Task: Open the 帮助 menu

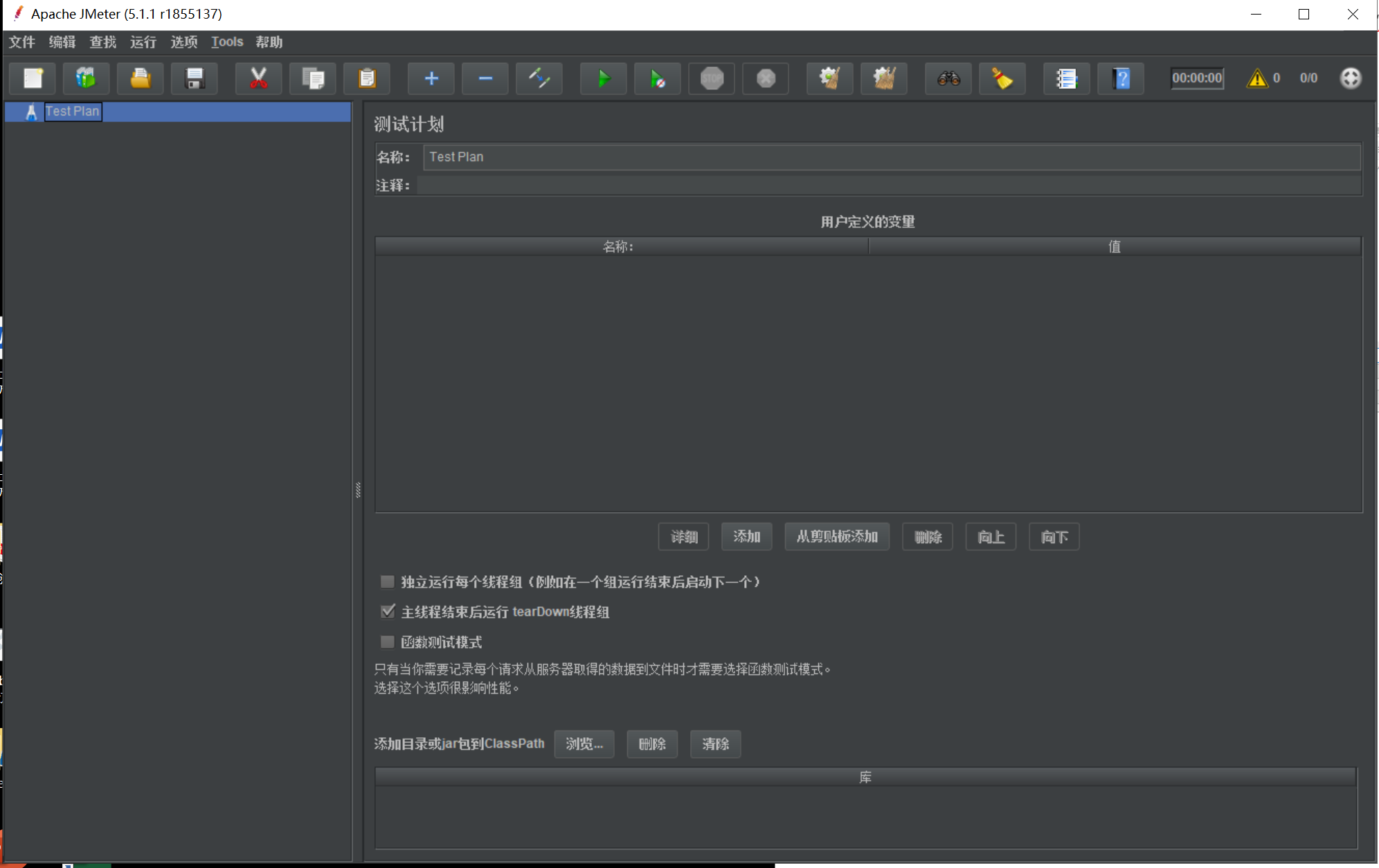Action: pyautogui.click(x=269, y=42)
